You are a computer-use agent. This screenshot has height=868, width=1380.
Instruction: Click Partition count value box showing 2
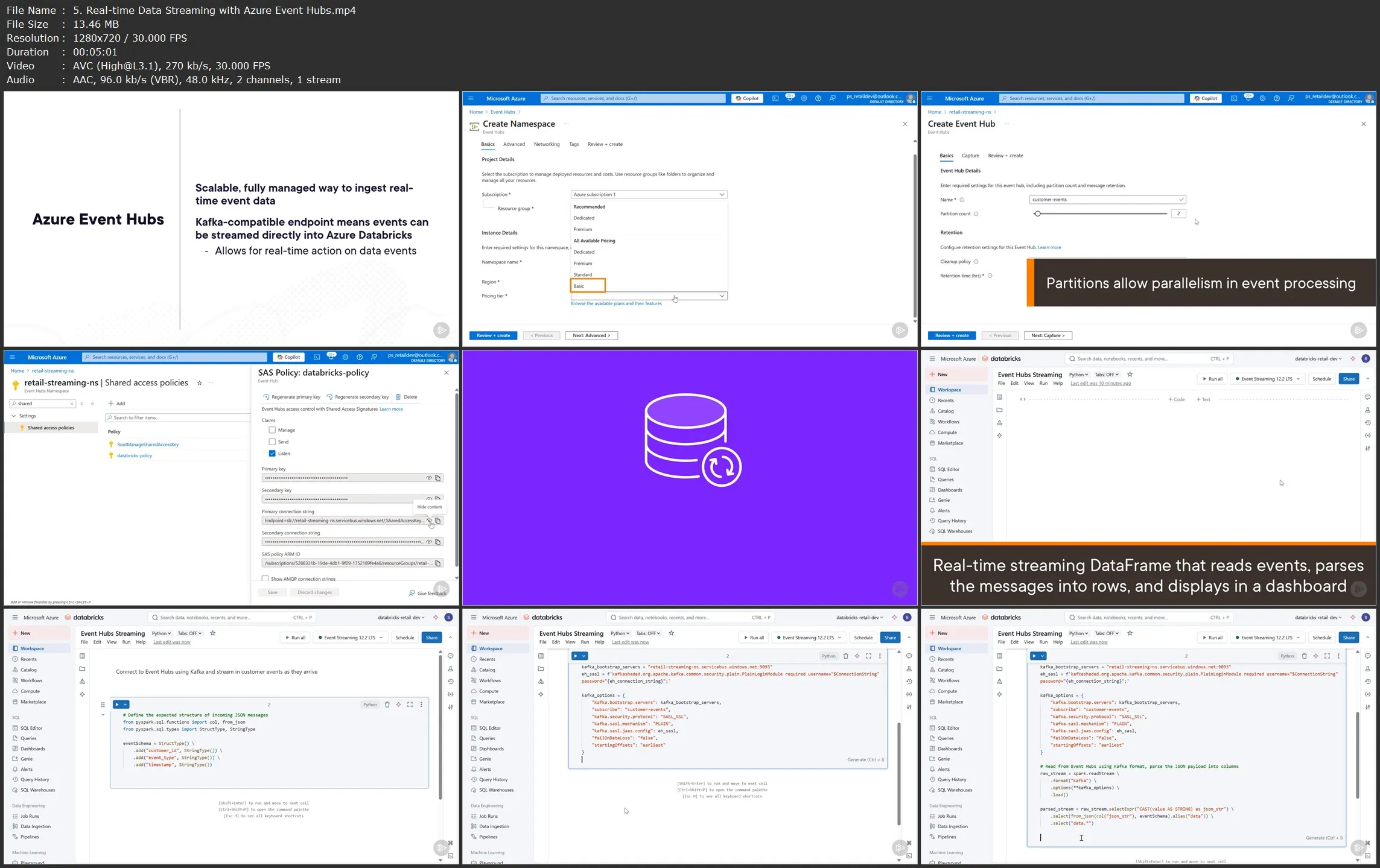click(1178, 214)
